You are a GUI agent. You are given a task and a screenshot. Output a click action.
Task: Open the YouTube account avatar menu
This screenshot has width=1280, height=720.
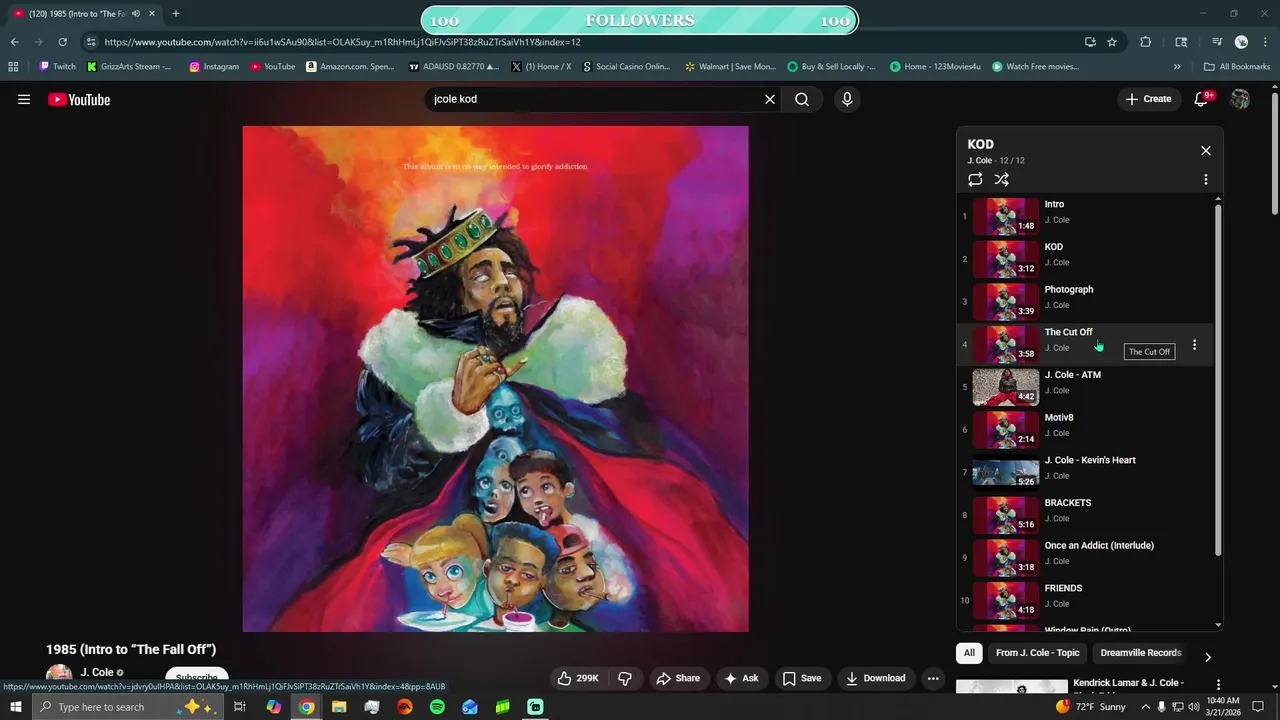pos(1240,99)
